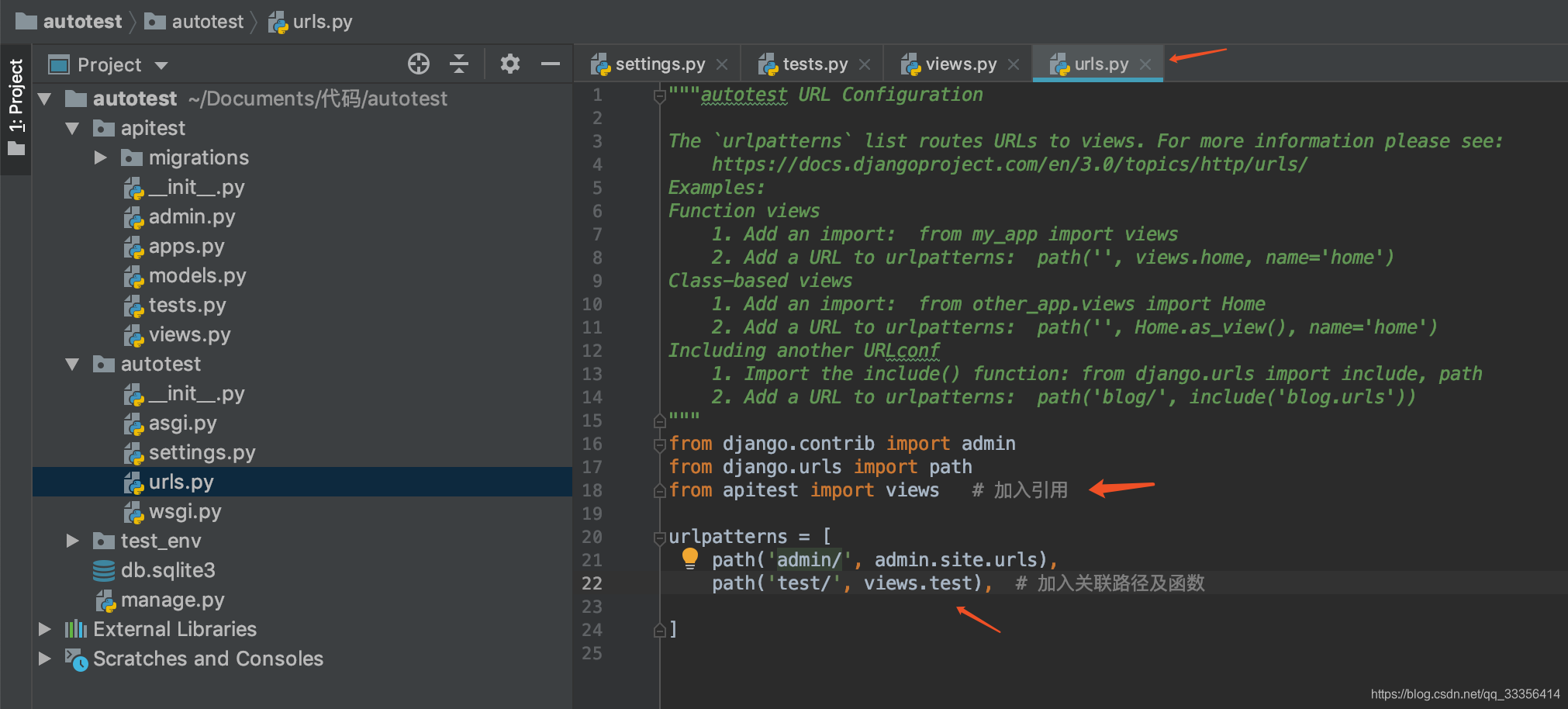This screenshot has width=1568, height=709.
Task: Select apps.py in the project tree
Action: point(186,246)
